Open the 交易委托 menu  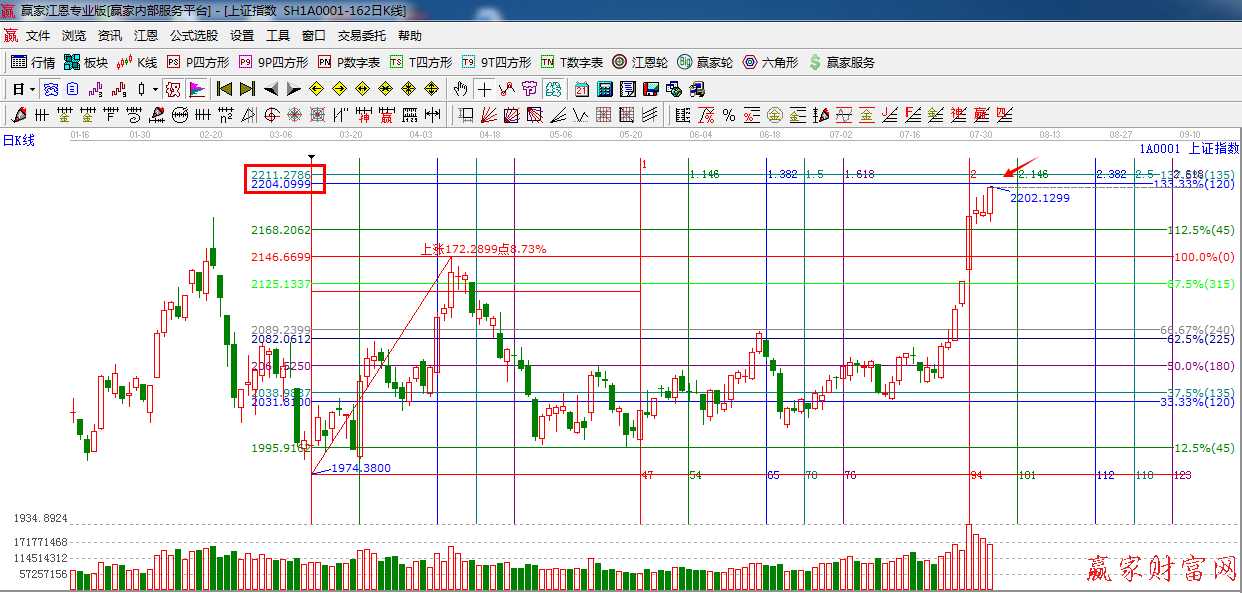[x=361, y=35]
